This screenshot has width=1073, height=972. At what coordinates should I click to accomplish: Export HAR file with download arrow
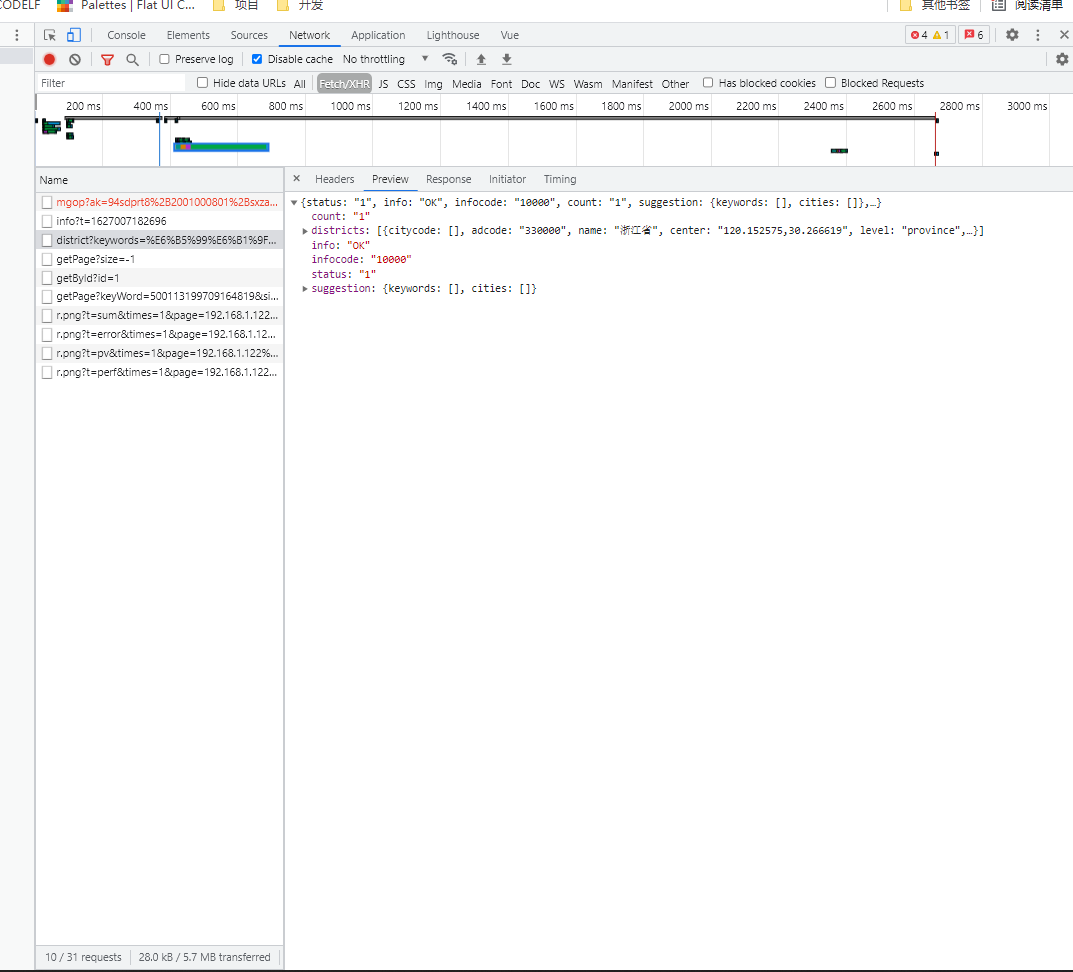(506, 59)
